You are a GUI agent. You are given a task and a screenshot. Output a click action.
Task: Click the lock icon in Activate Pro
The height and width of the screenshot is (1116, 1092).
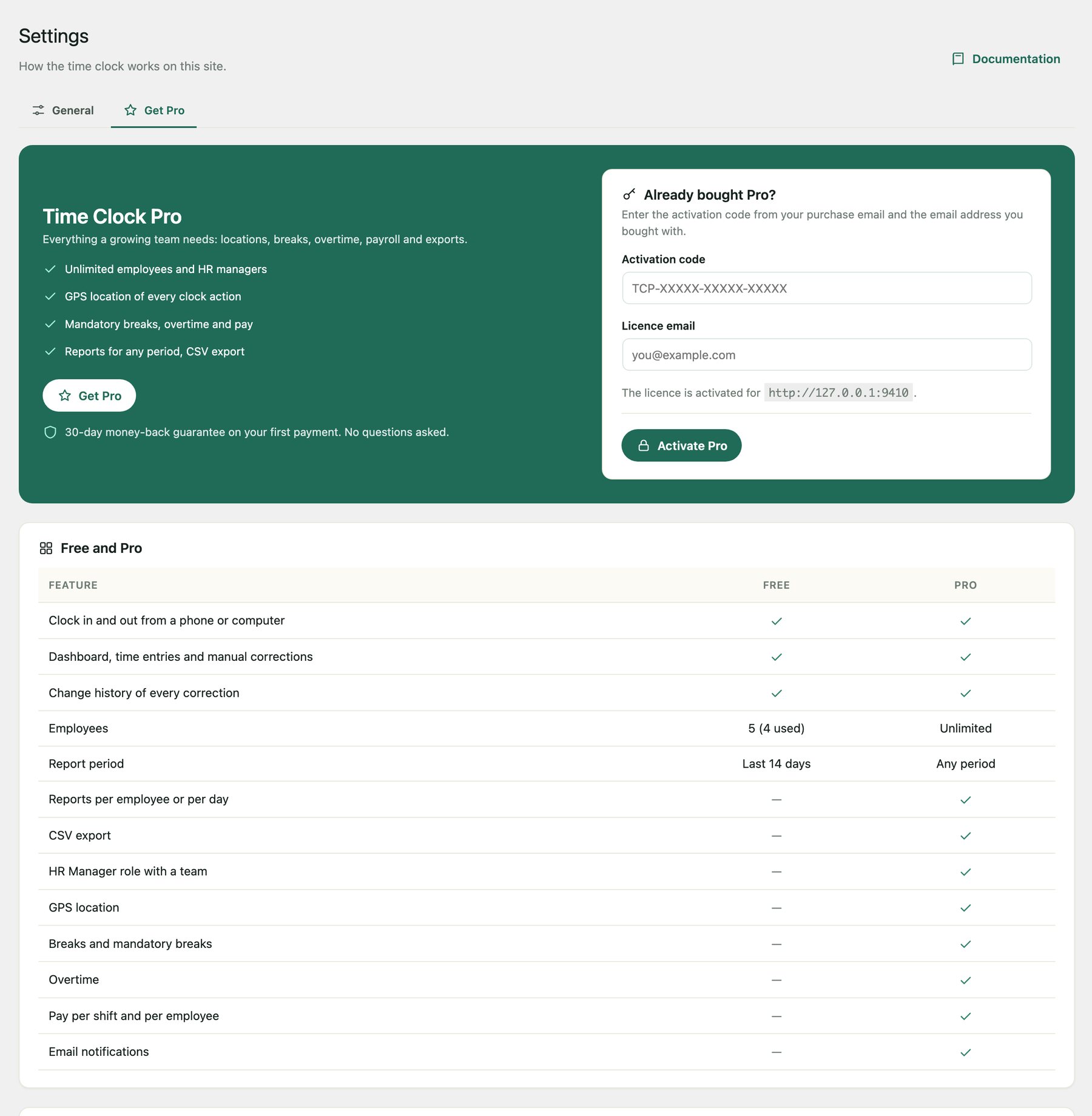tap(644, 445)
